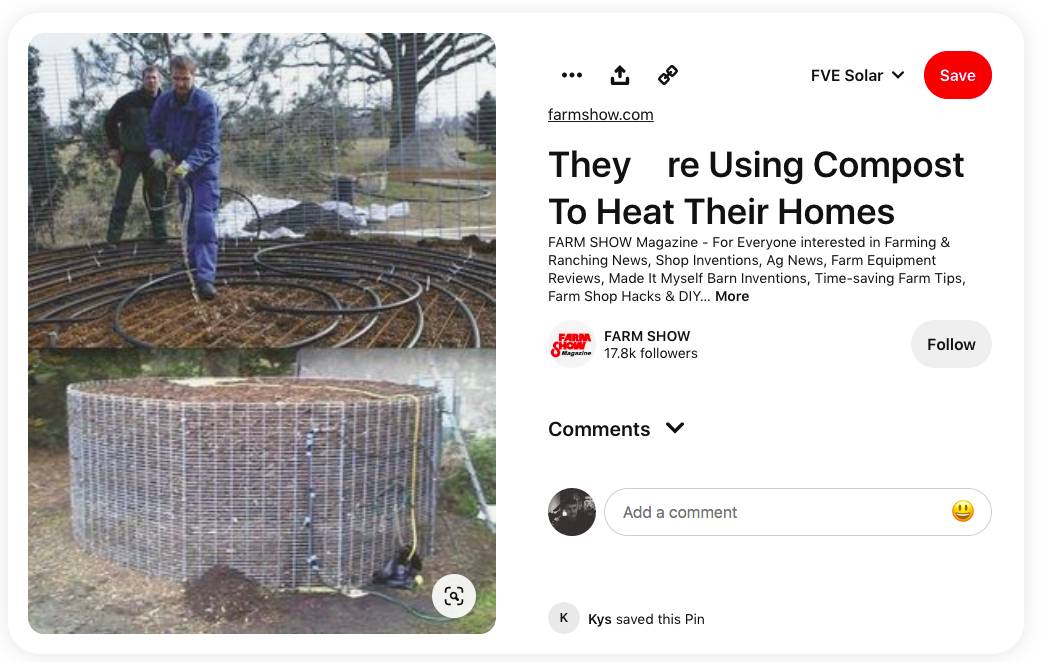Visit the farmshow.com source link

pos(601,114)
